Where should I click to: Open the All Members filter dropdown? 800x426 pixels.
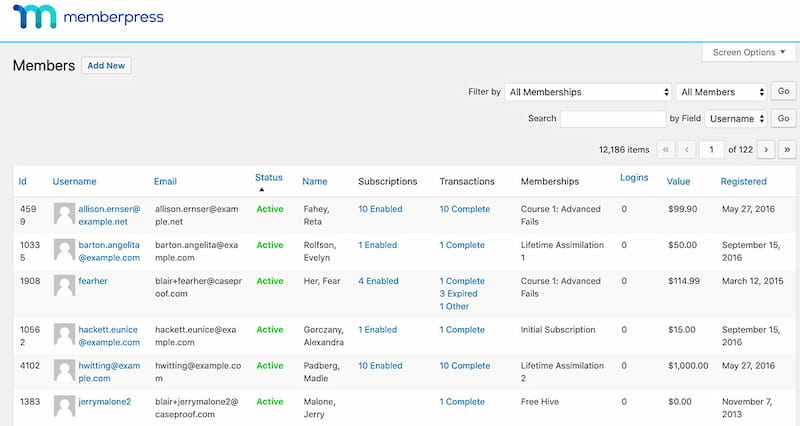(722, 92)
